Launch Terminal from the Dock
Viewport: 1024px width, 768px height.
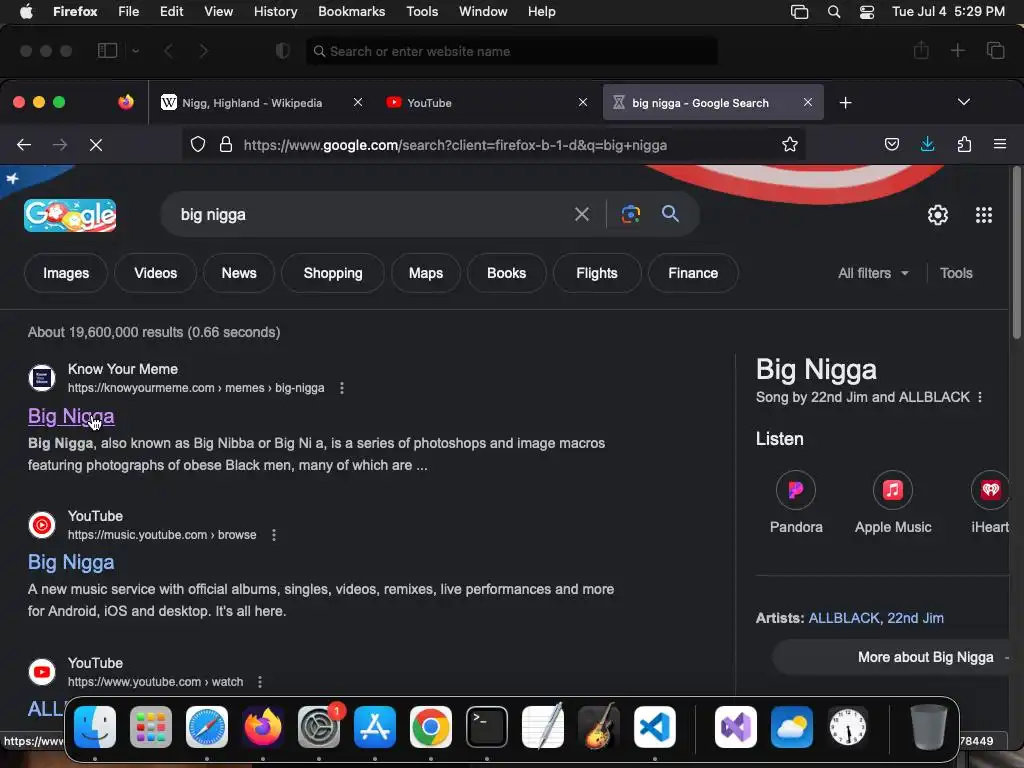487,727
